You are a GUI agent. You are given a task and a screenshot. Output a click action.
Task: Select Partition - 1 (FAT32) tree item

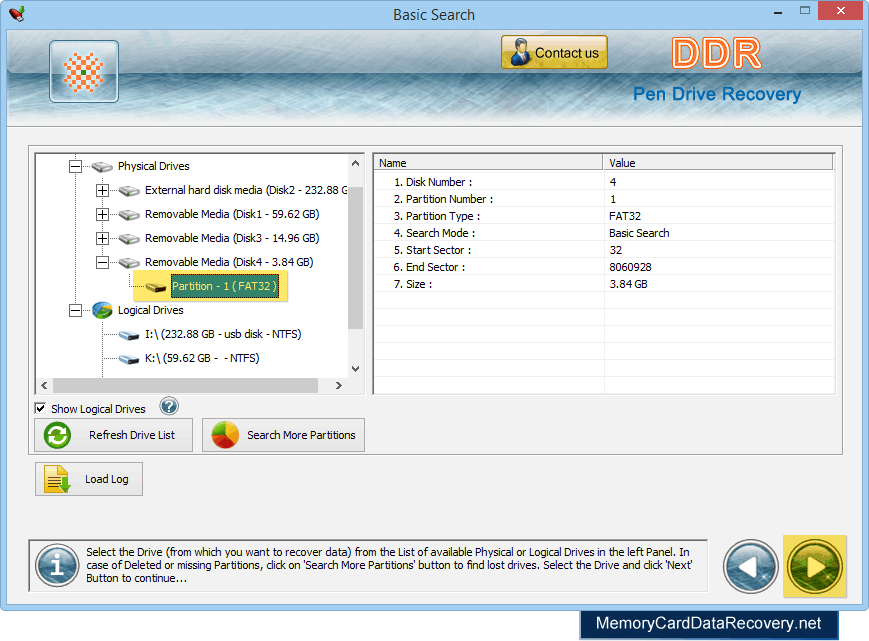tap(224, 286)
